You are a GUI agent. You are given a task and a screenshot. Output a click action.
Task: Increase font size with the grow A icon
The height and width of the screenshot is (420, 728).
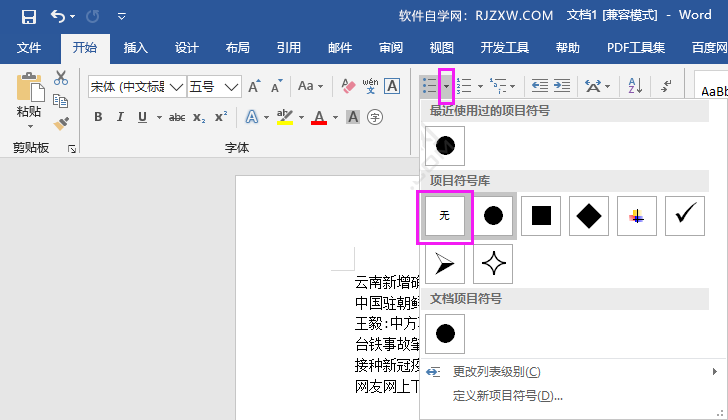point(254,86)
